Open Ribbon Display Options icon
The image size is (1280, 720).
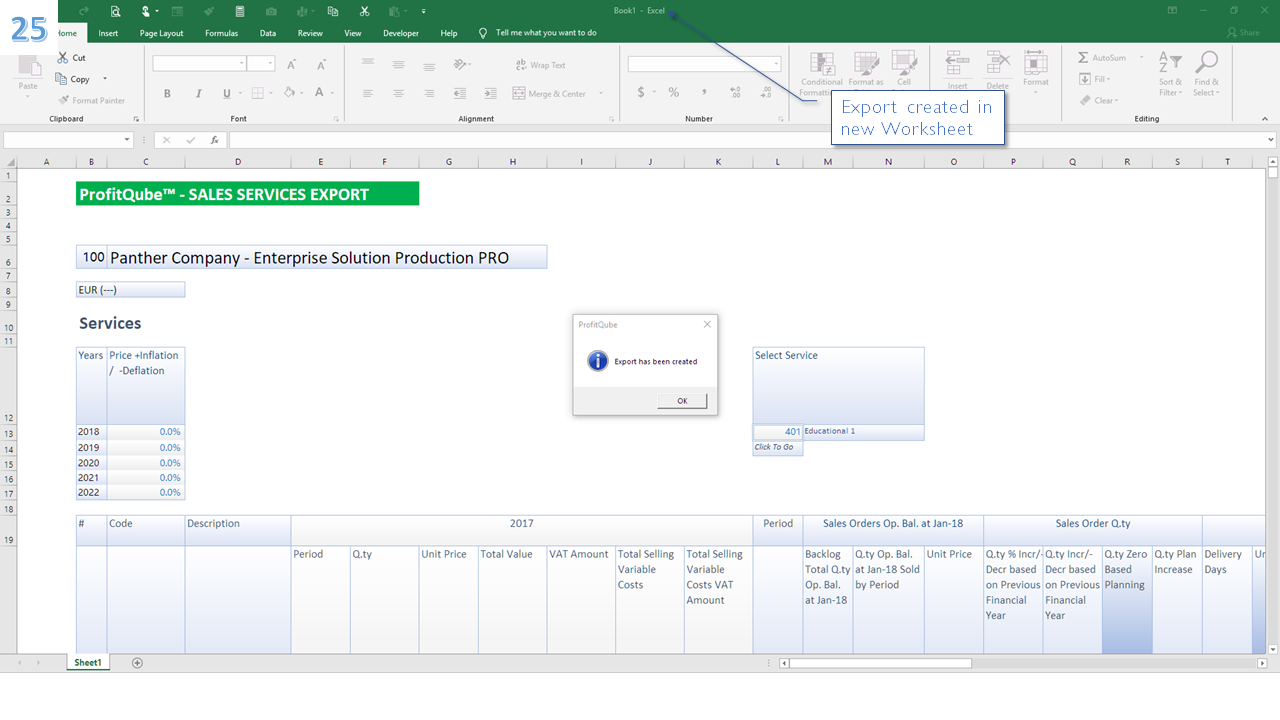point(1174,10)
